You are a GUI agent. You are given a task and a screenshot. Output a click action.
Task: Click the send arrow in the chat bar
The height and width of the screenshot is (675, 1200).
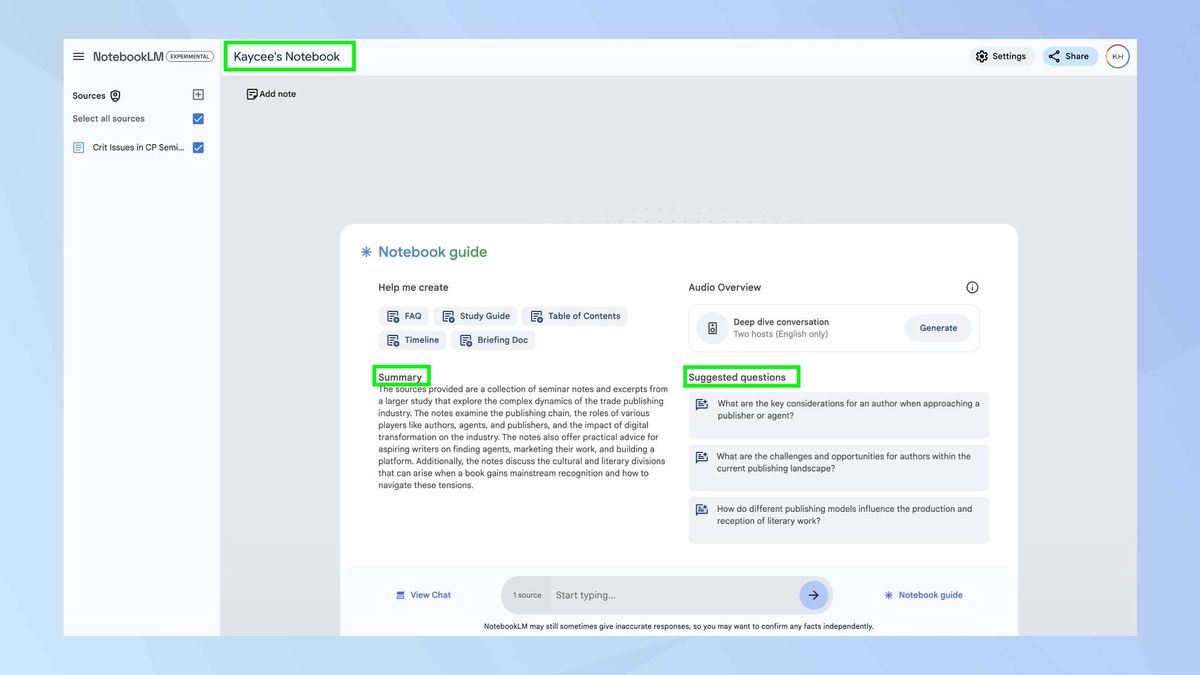click(x=814, y=594)
